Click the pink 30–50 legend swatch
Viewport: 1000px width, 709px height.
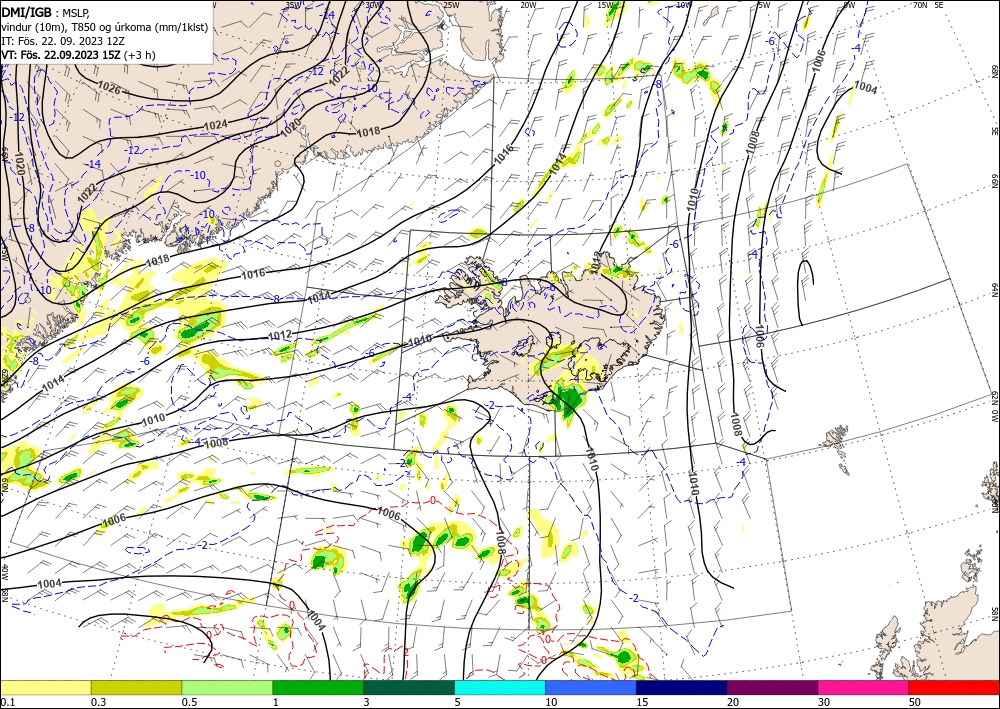coord(864,687)
